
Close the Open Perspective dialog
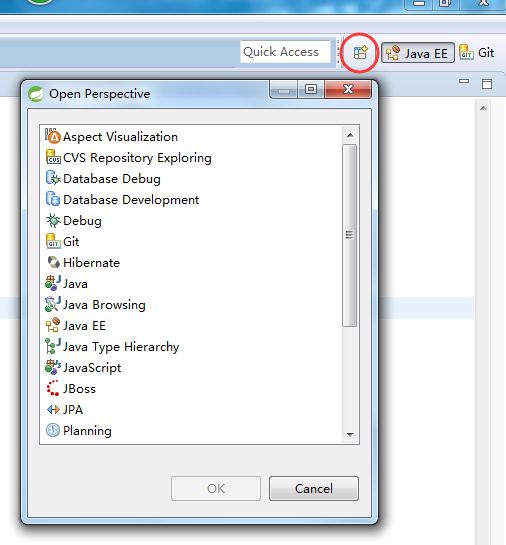[x=348, y=90]
